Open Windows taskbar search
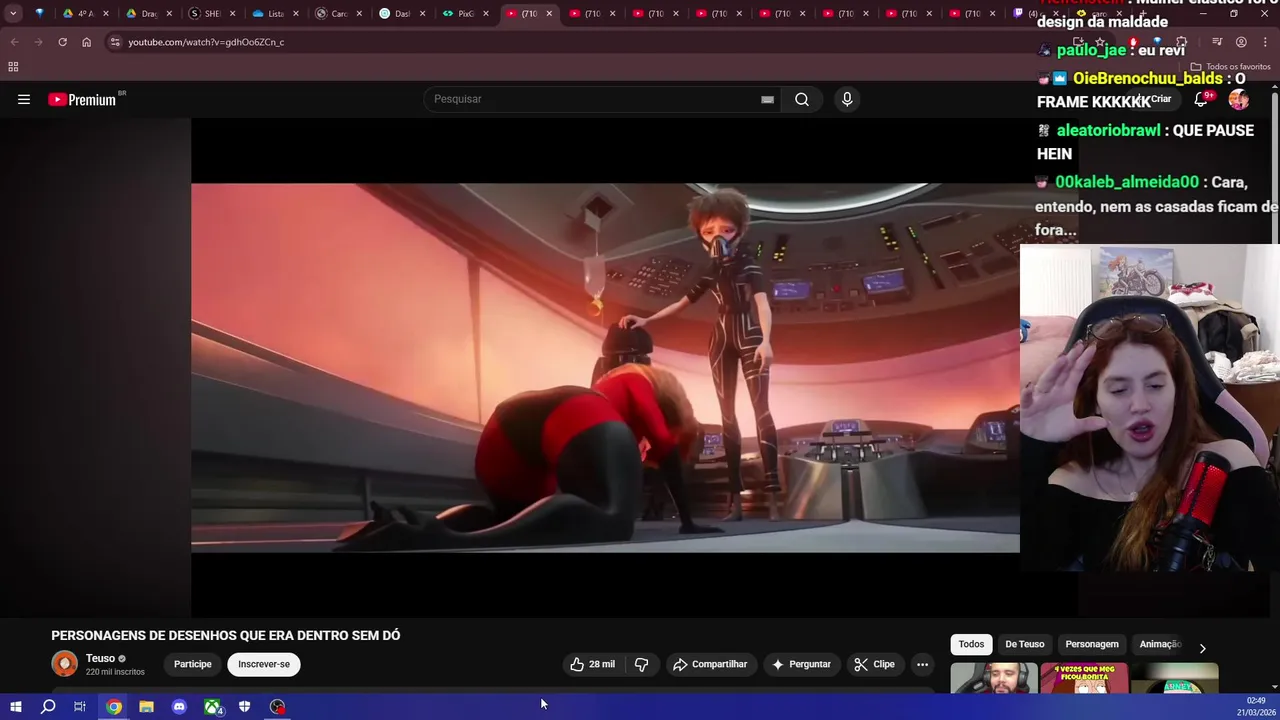The width and height of the screenshot is (1280, 720). pos(48,707)
